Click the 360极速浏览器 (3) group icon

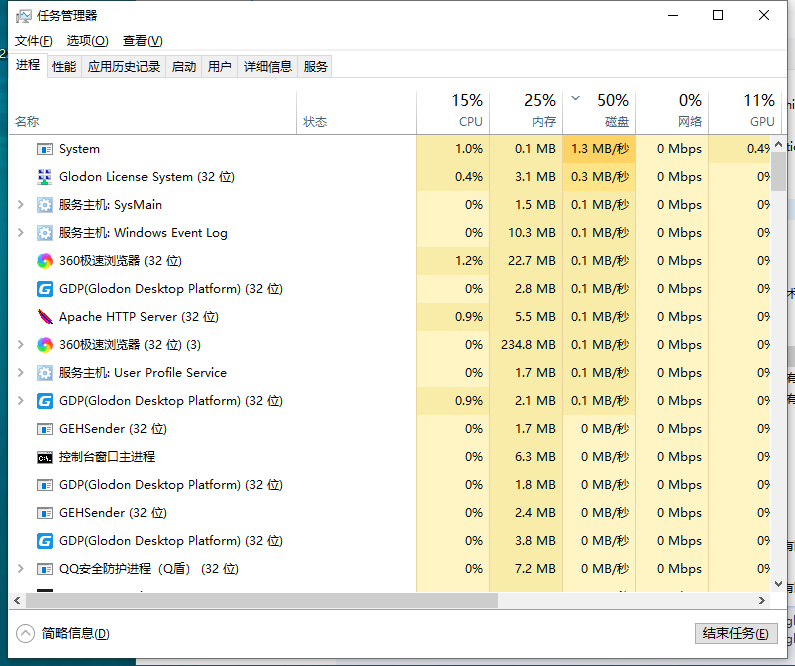(x=45, y=345)
